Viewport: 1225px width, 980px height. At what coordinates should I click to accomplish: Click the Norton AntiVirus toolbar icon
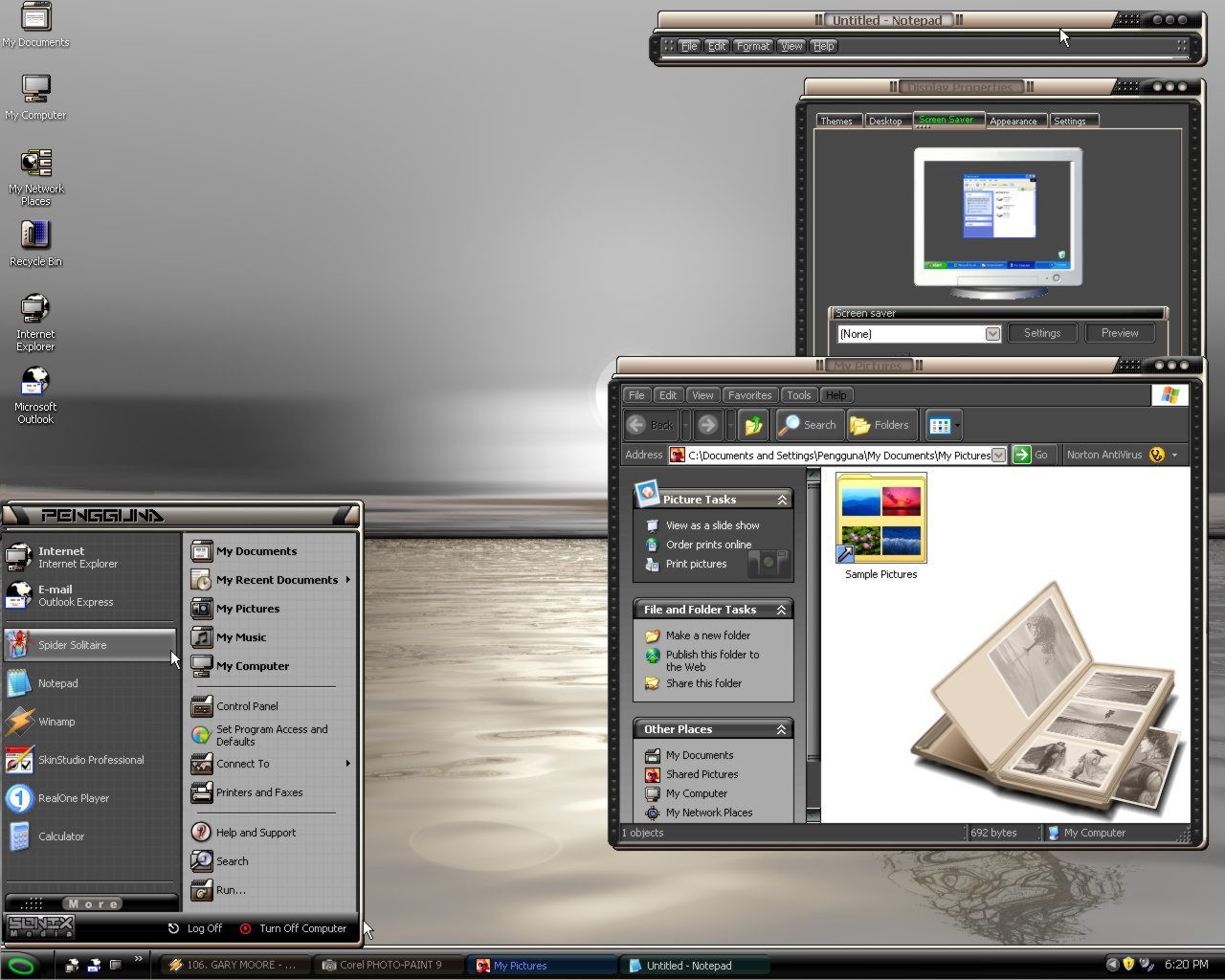pyautogui.click(x=1157, y=456)
